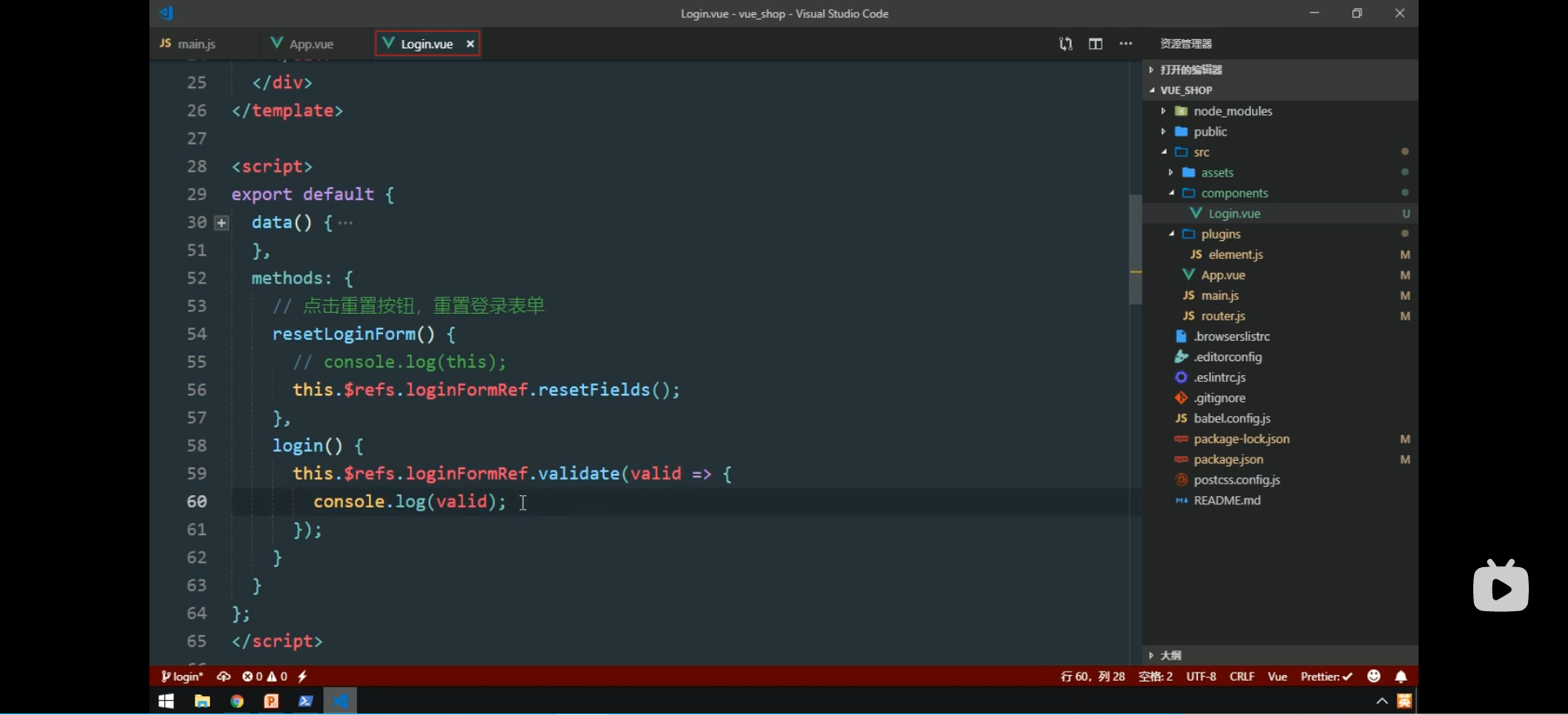This screenshot has height=715, width=1568.
Task: Open problems panel via errors and warnings count
Action: coord(265,677)
